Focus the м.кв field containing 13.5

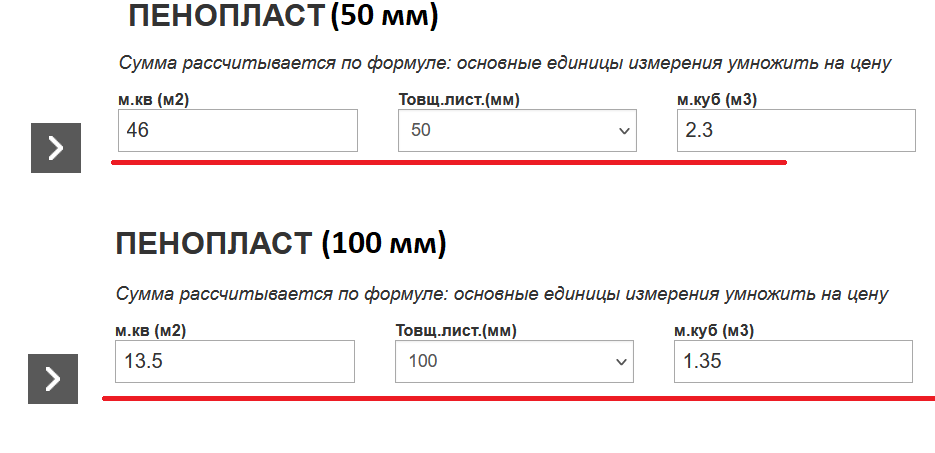tap(235, 362)
